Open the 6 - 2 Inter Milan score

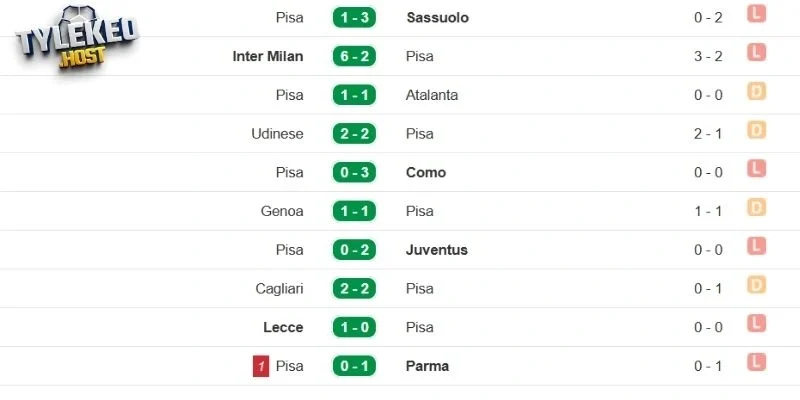pos(354,56)
